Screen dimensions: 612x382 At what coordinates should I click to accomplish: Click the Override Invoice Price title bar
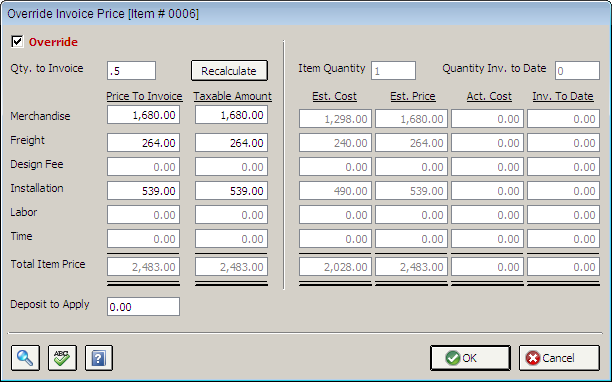coord(306,14)
